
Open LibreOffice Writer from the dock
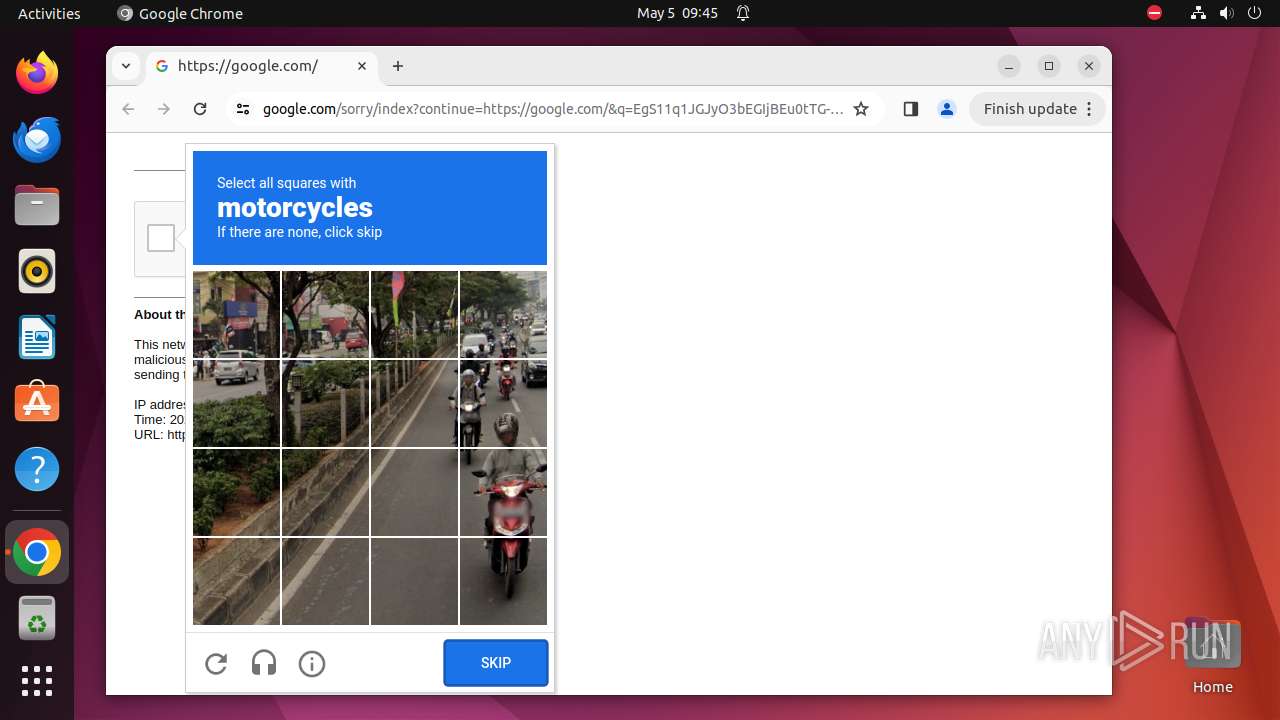(x=37, y=337)
